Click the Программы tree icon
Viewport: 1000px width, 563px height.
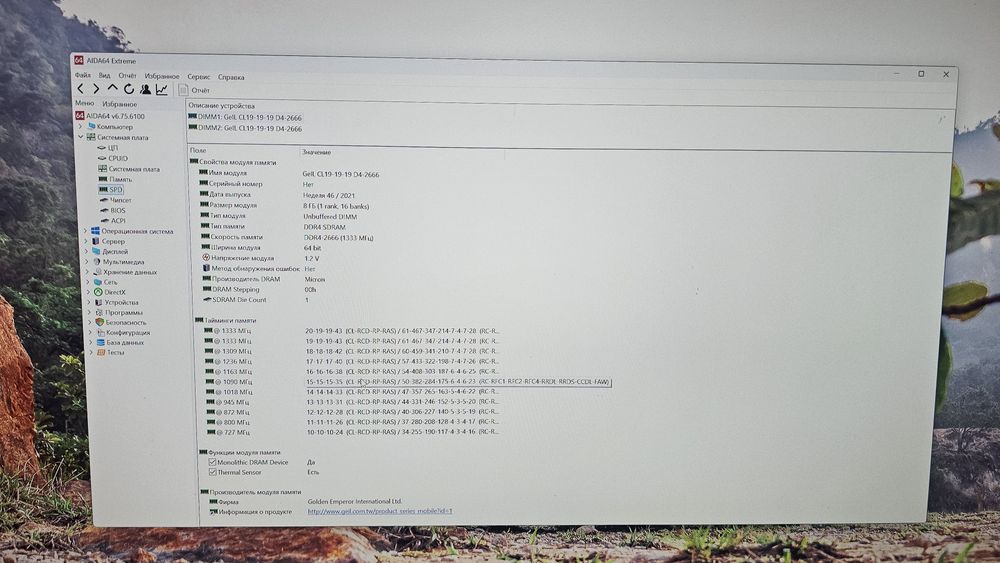[99, 312]
